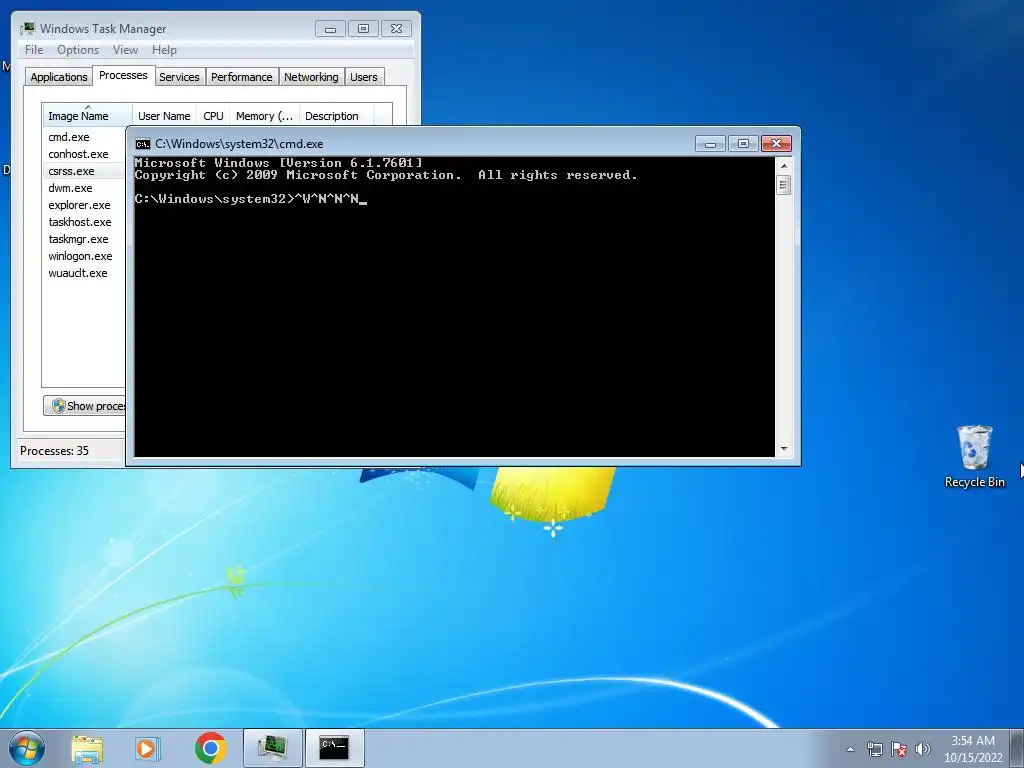
Task: Click the cmd window scrollbar thumb
Action: point(784,185)
